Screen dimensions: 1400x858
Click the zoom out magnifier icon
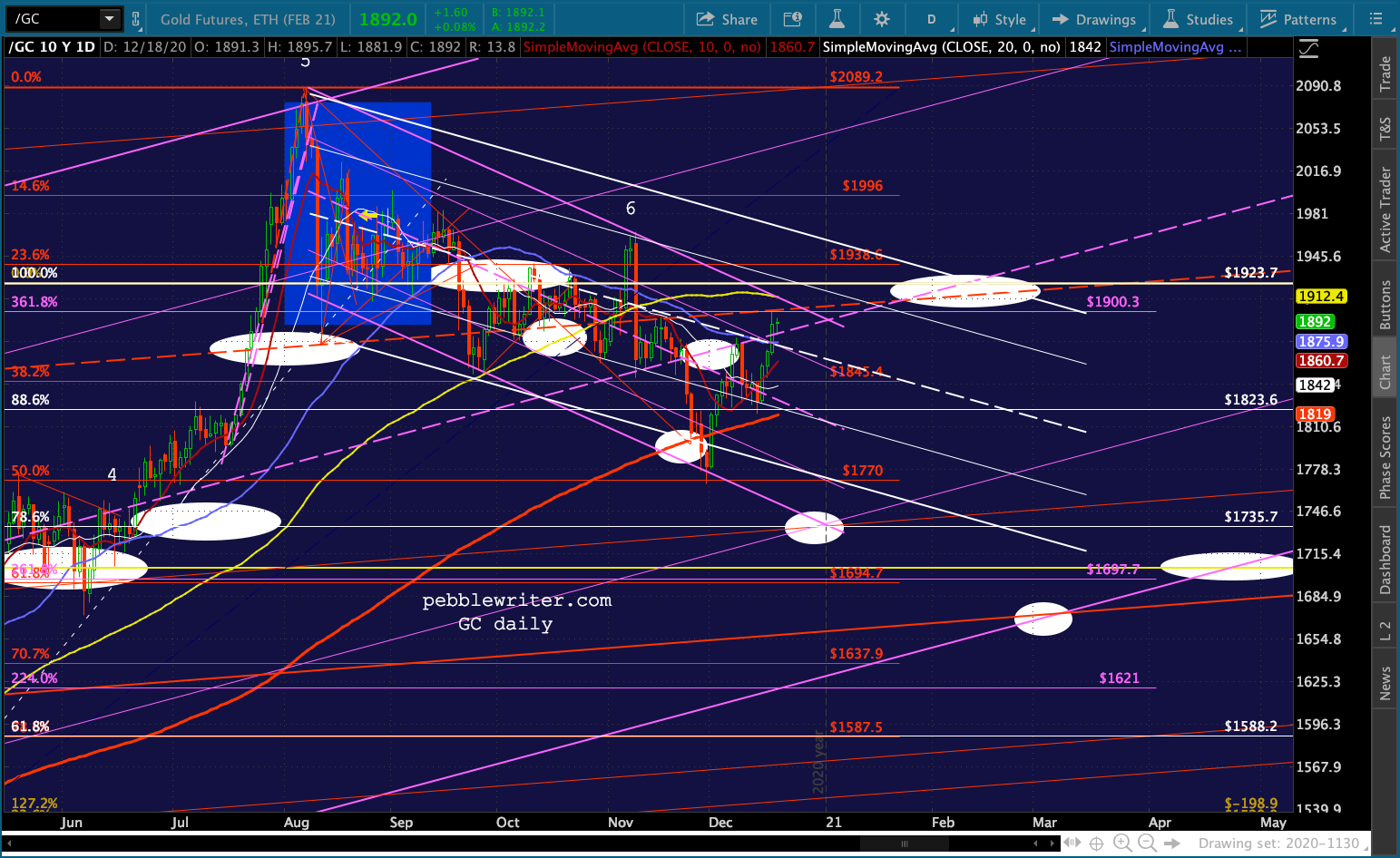(1146, 843)
